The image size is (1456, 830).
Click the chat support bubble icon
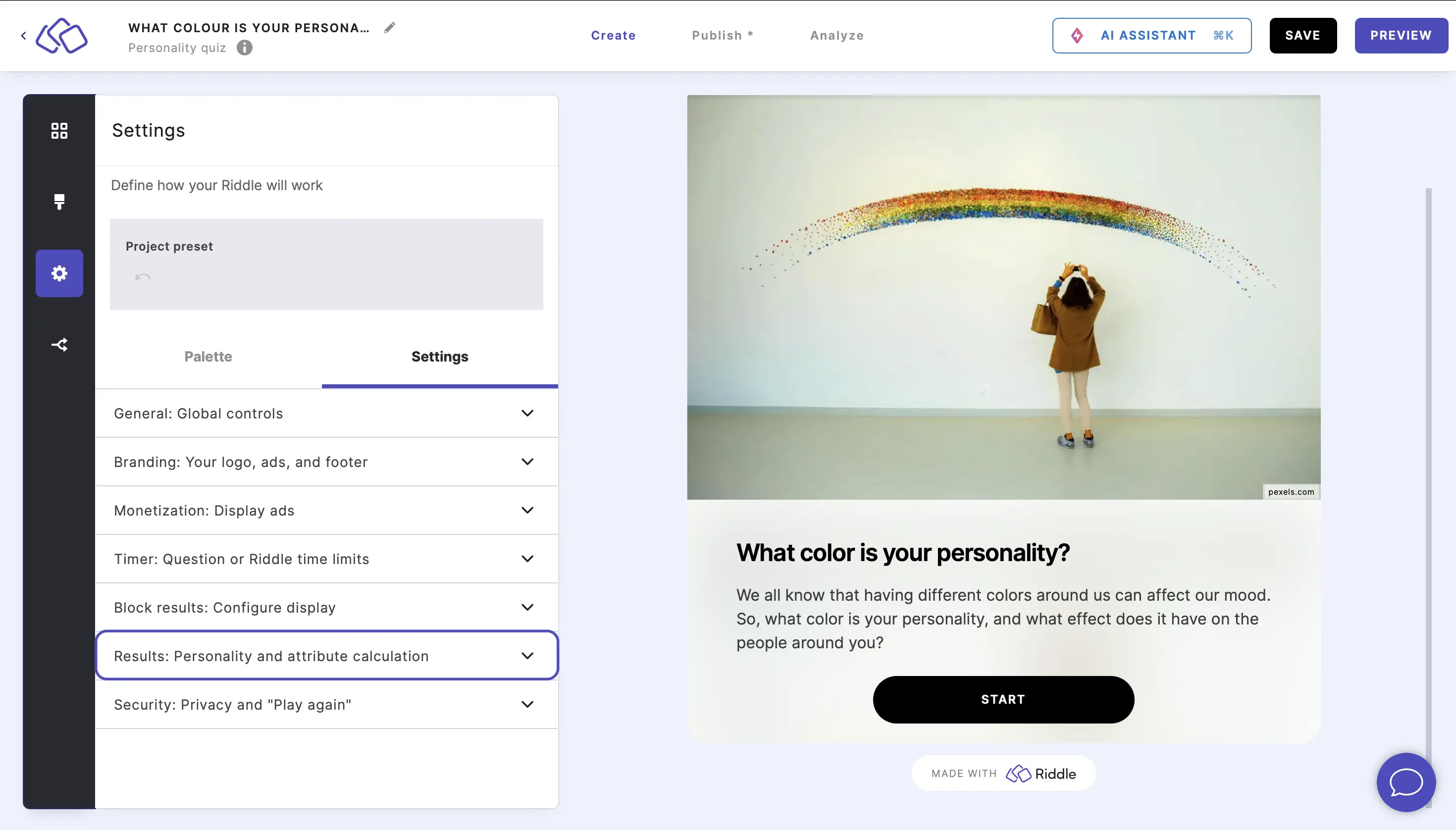1406,783
